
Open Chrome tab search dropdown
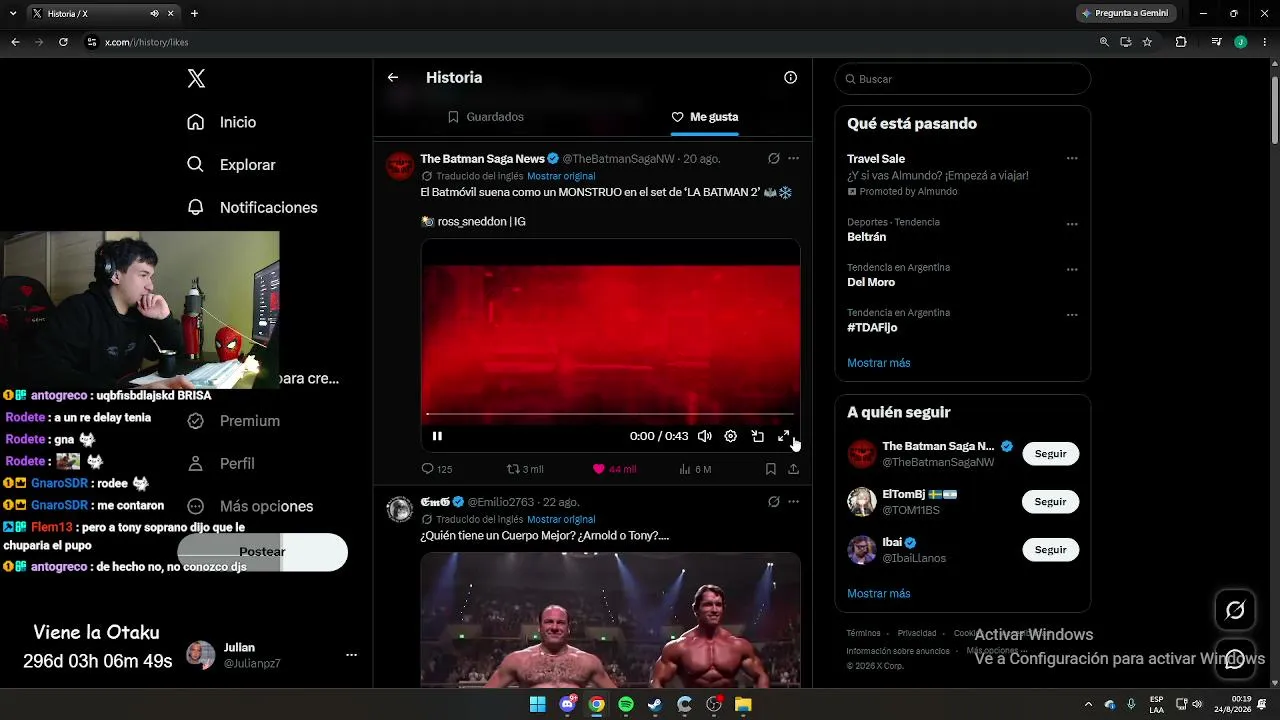(13, 14)
